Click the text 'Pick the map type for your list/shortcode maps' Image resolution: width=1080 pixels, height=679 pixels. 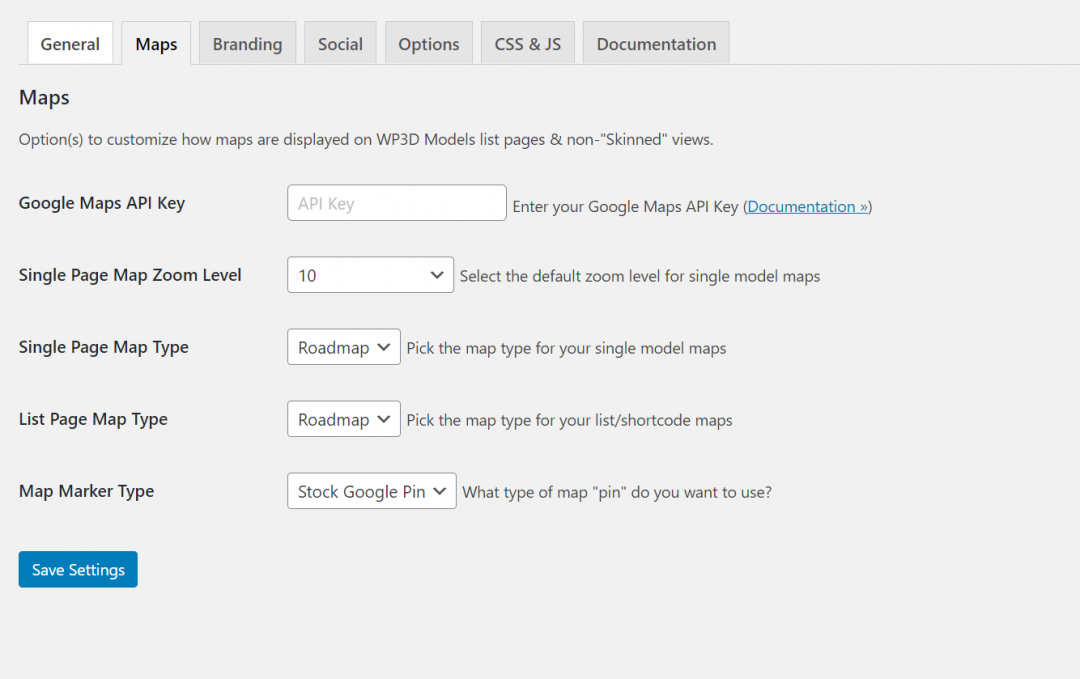[570, 420]
